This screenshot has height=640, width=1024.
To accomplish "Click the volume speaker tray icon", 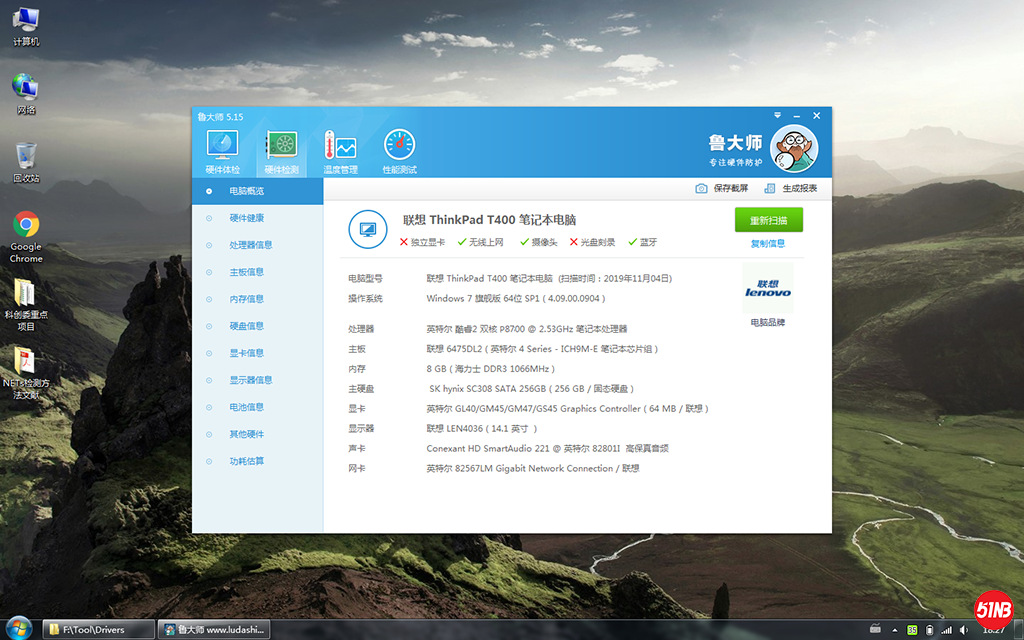I will (964, 630).
